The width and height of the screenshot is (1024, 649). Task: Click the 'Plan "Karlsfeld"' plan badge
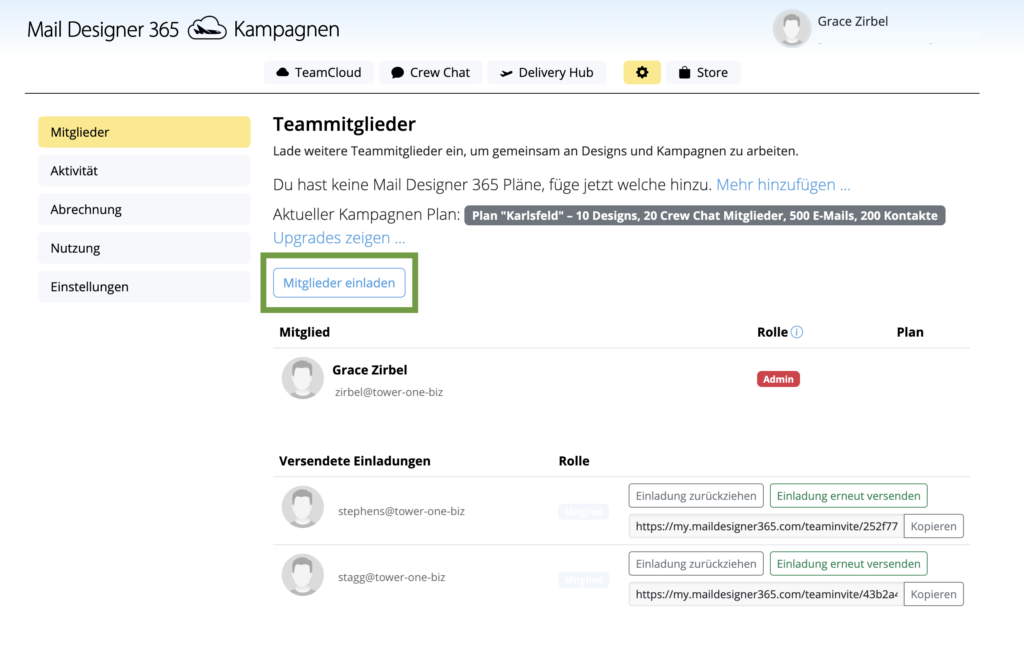click(x=705, y=215)
